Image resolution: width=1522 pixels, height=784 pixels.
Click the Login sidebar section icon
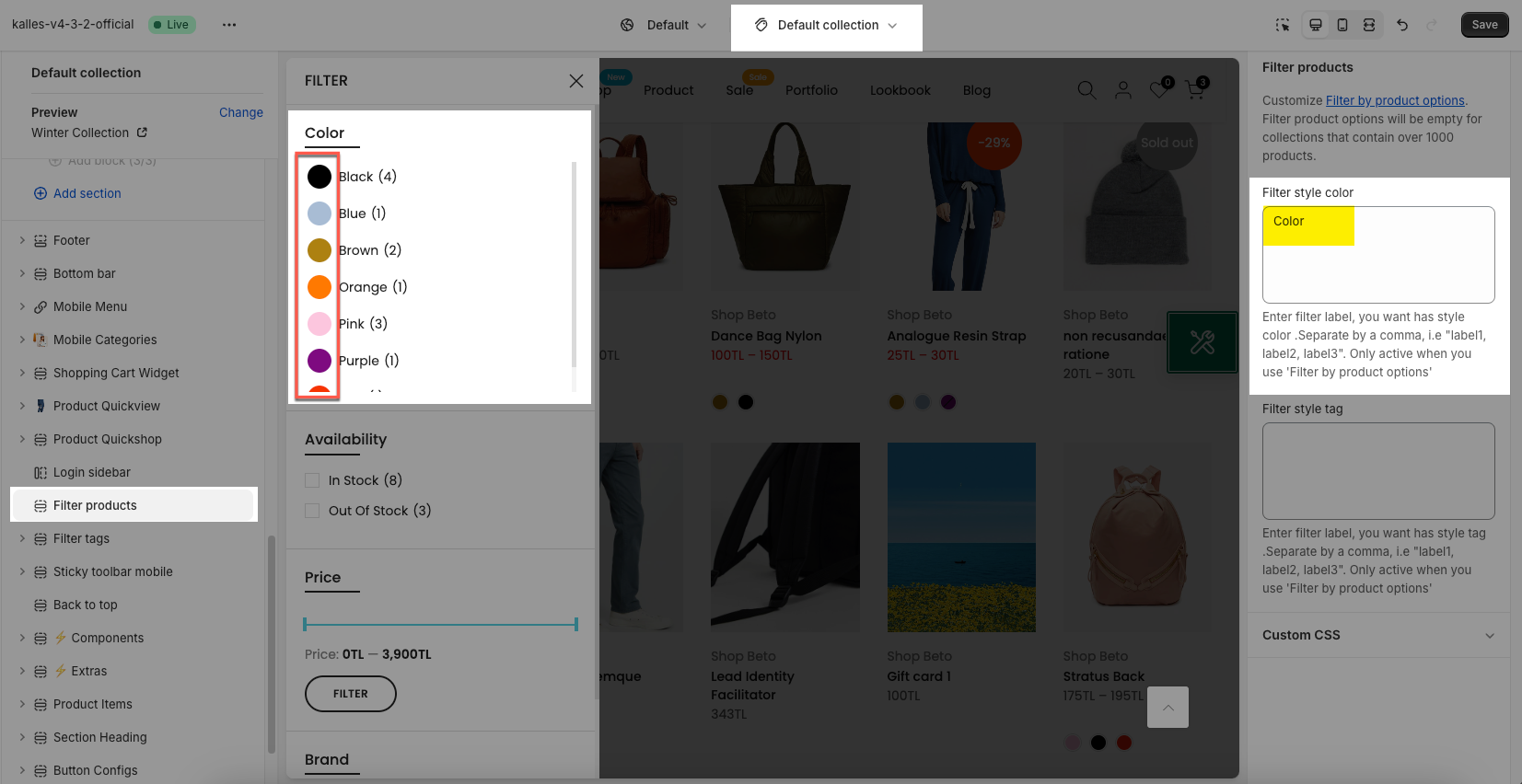point(41,473)
